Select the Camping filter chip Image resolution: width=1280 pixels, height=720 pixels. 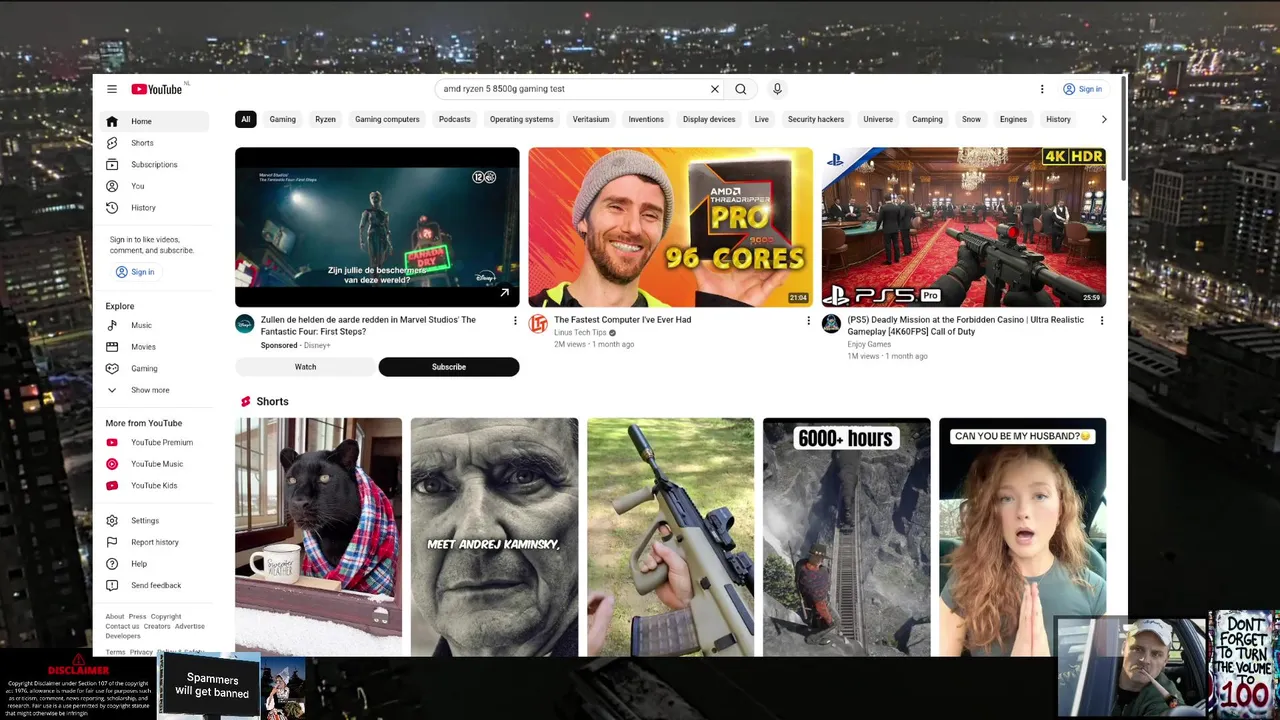click(927, 119)
